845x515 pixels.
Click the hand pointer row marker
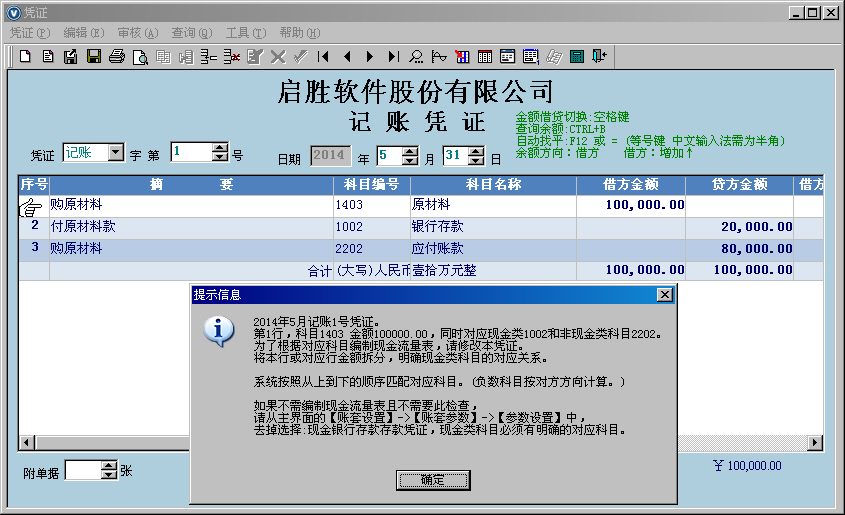coord(31,207)
